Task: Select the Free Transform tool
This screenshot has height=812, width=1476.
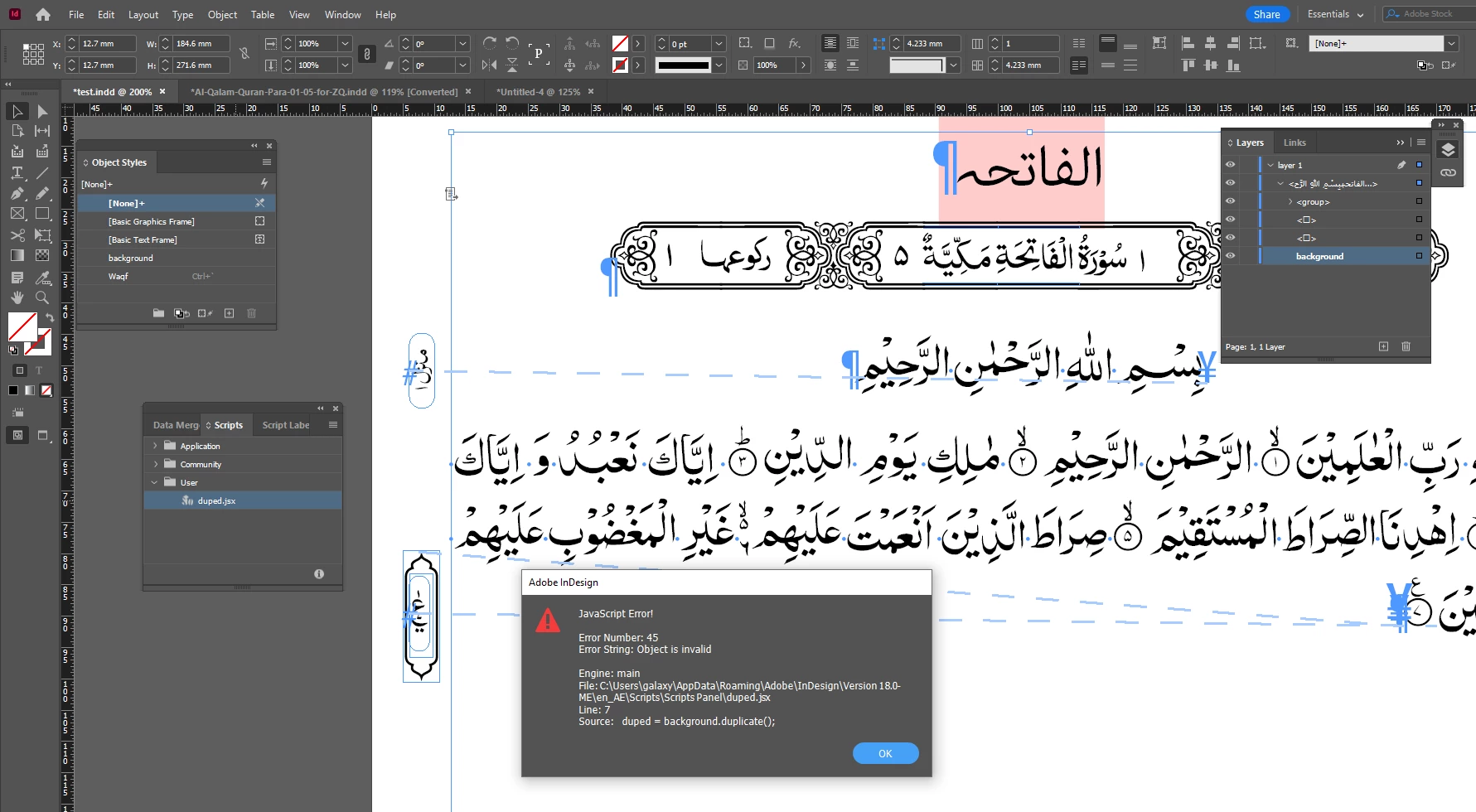Action: pyautogui.click(x=42, y=235)
